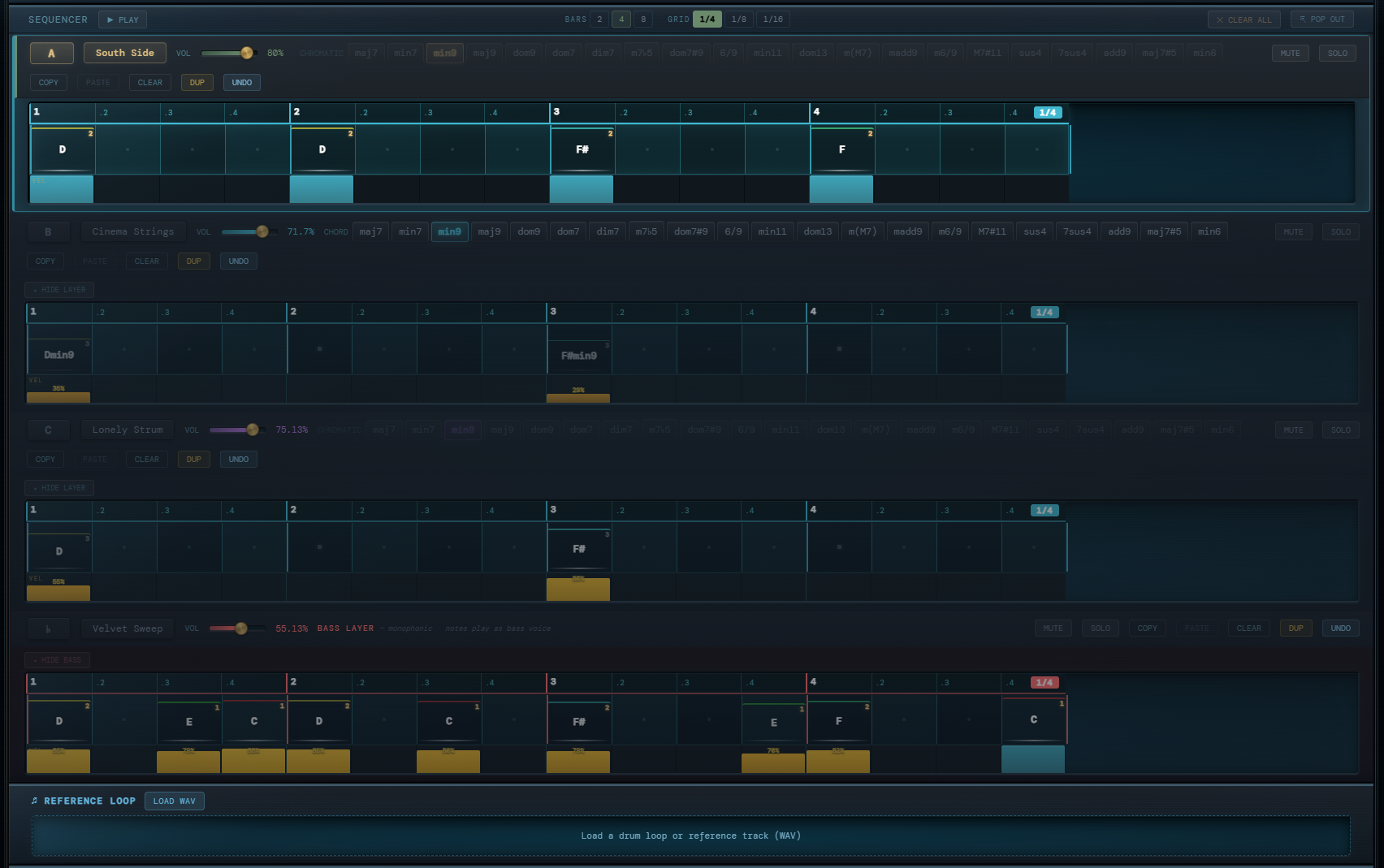The image size is (1384, 868).
Task: Switch grid resolution to 1/16
Action: (x=772, y=18)
